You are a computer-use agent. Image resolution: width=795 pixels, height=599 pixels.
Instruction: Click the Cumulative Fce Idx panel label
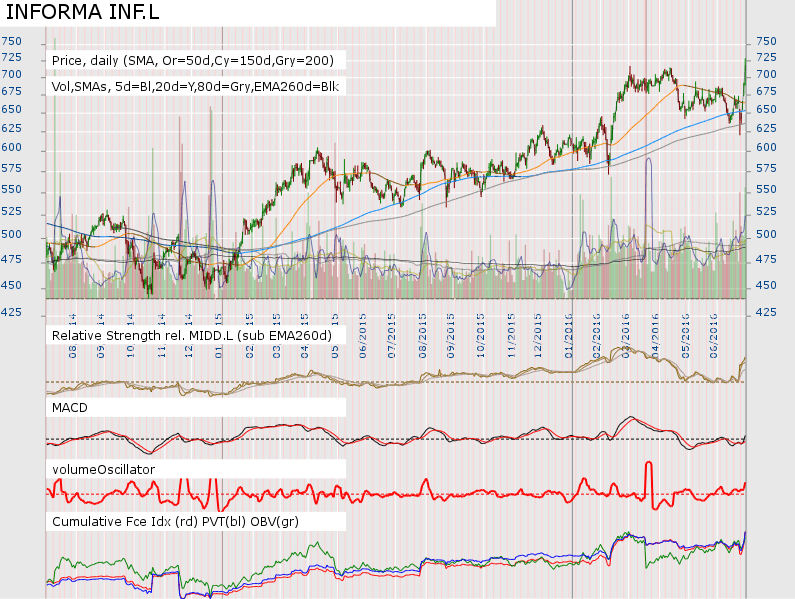175,522
